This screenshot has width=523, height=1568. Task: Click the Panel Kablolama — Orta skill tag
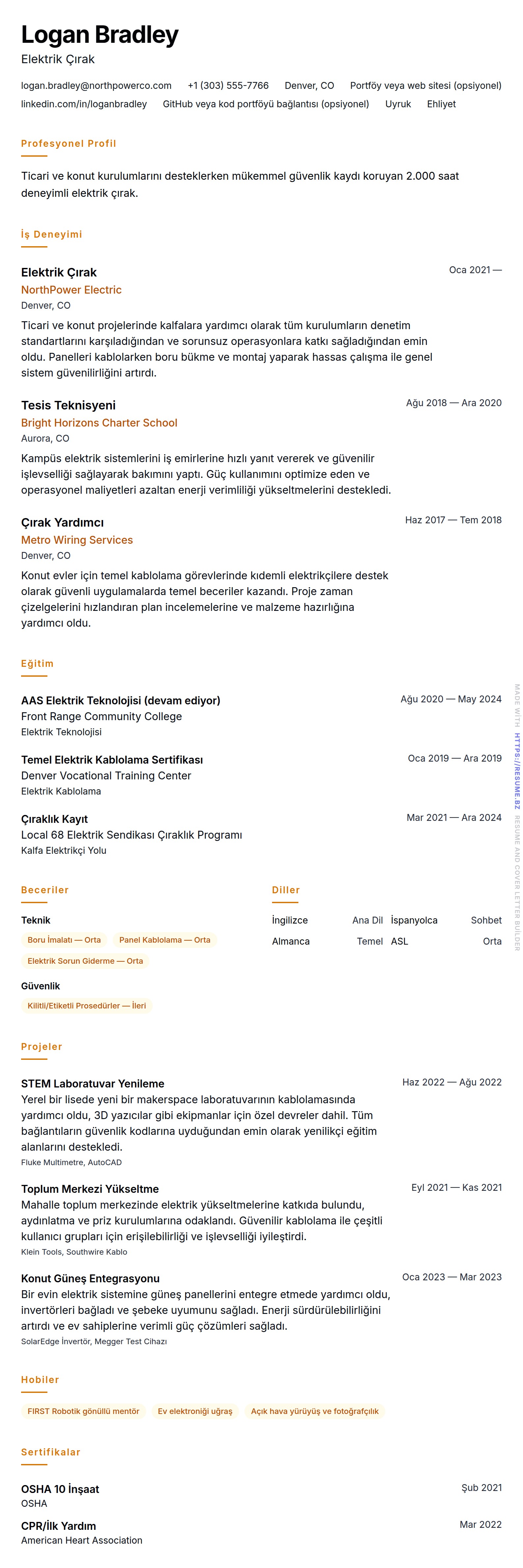pyautogui.click(x=164, y=940)
